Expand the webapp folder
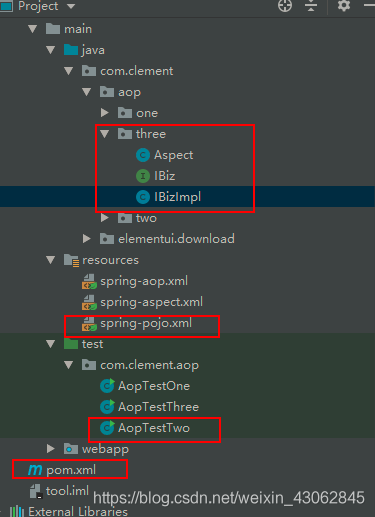Image resolution: width=375 pixels, height=517 pixels. 51,449
